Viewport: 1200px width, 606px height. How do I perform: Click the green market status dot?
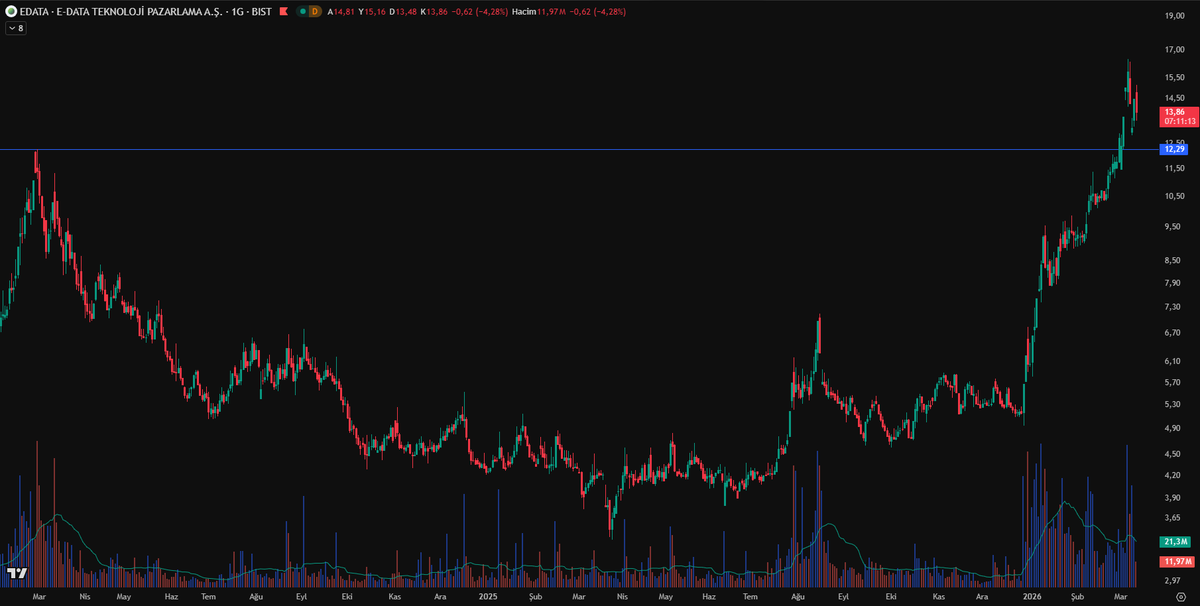[303, 11]
